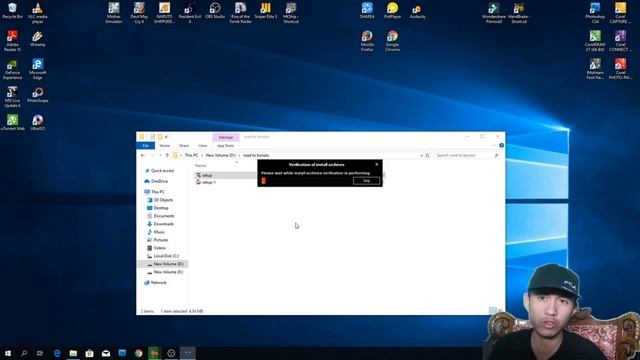Switch to the Home ribbon tab

point(164,146)
